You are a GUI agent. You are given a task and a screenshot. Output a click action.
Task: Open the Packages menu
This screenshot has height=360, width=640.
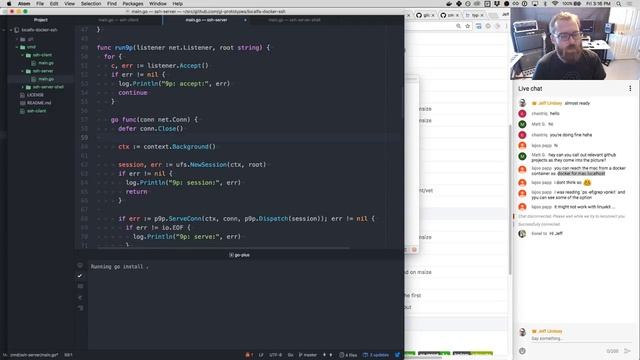(x=133, y=3)
